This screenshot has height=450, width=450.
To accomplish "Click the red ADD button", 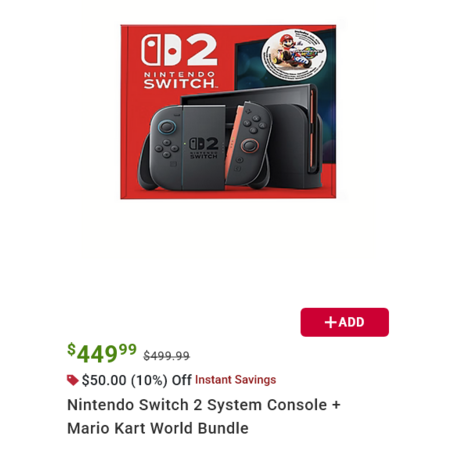I will pos(344,322).
